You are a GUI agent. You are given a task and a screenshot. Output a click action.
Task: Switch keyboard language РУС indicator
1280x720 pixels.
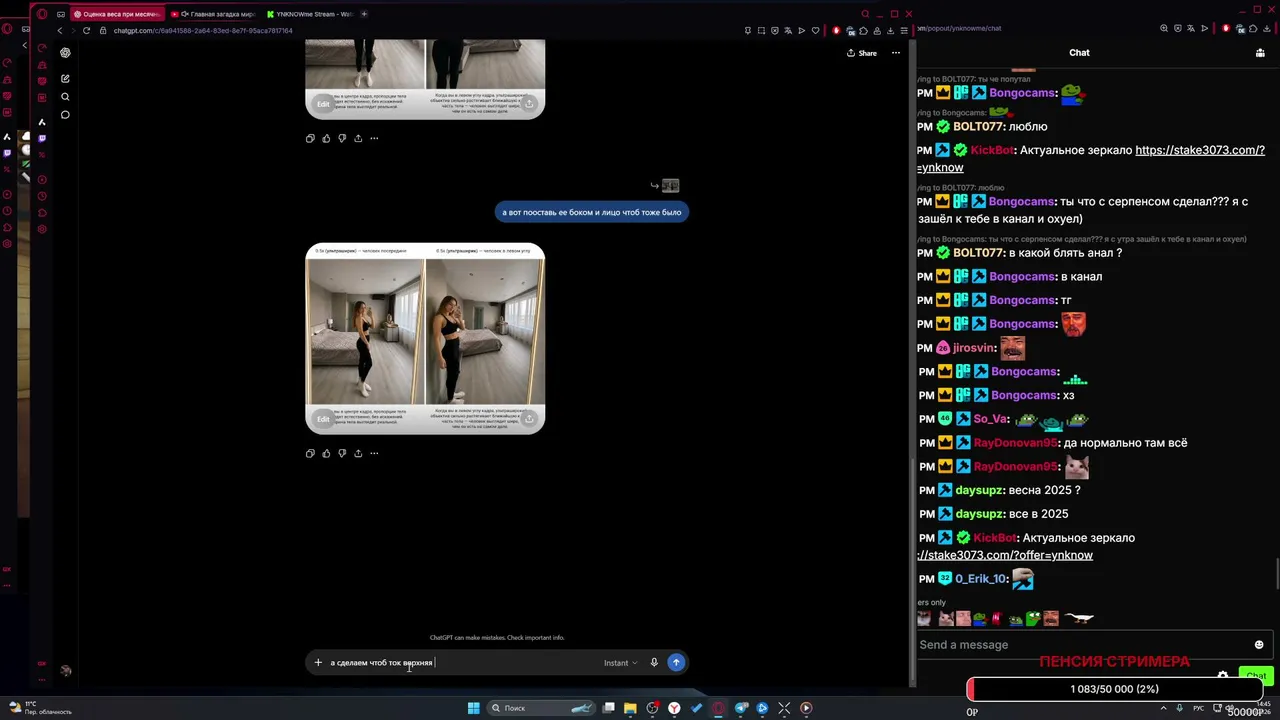(x=1199, y=708)
